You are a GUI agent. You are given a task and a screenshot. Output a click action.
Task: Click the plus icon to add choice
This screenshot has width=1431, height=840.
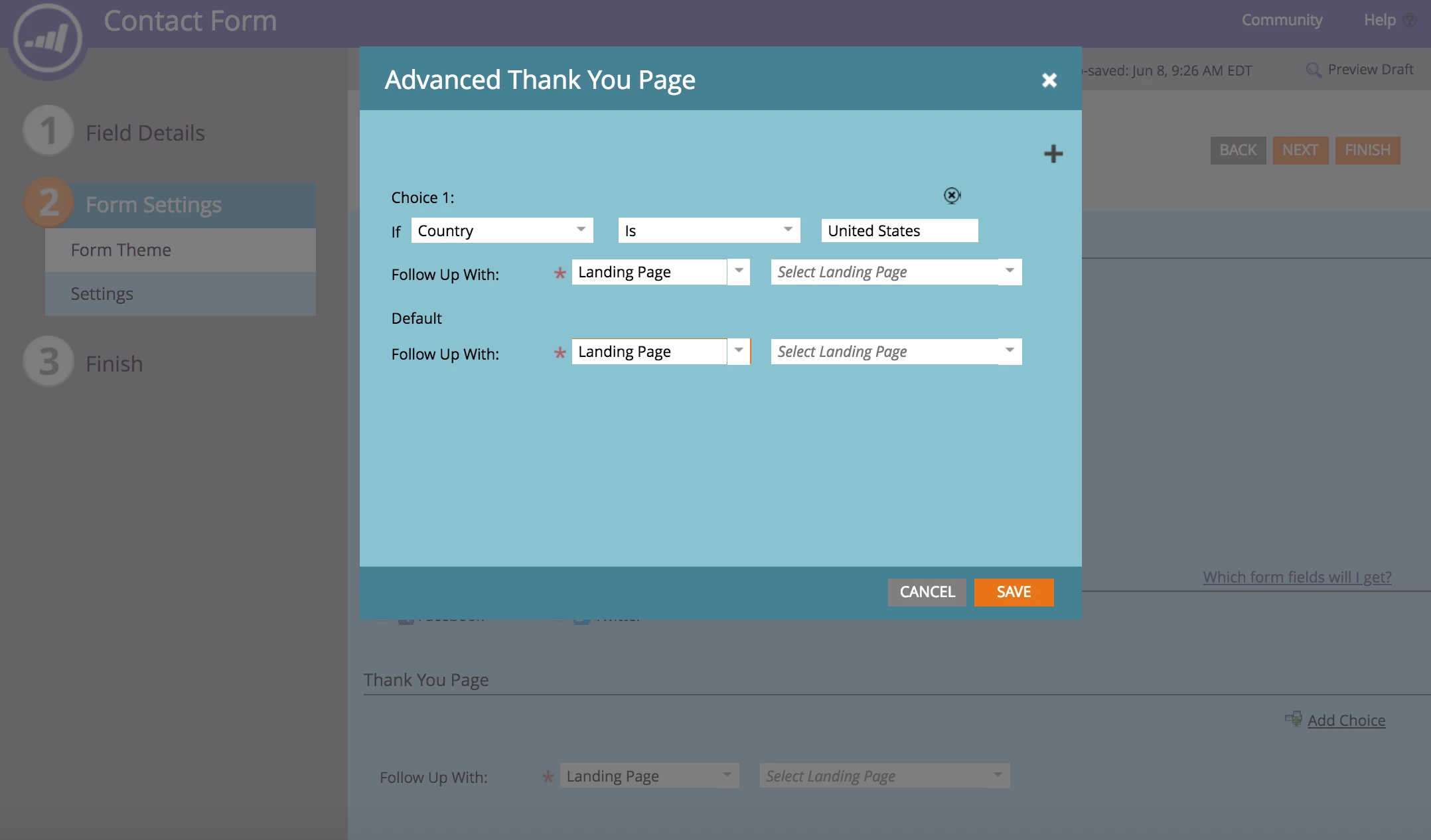tap(1053, 154)
